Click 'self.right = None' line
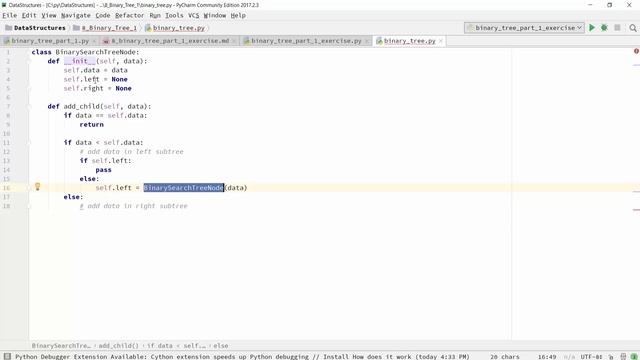640x360 pixels. [98, 89]
